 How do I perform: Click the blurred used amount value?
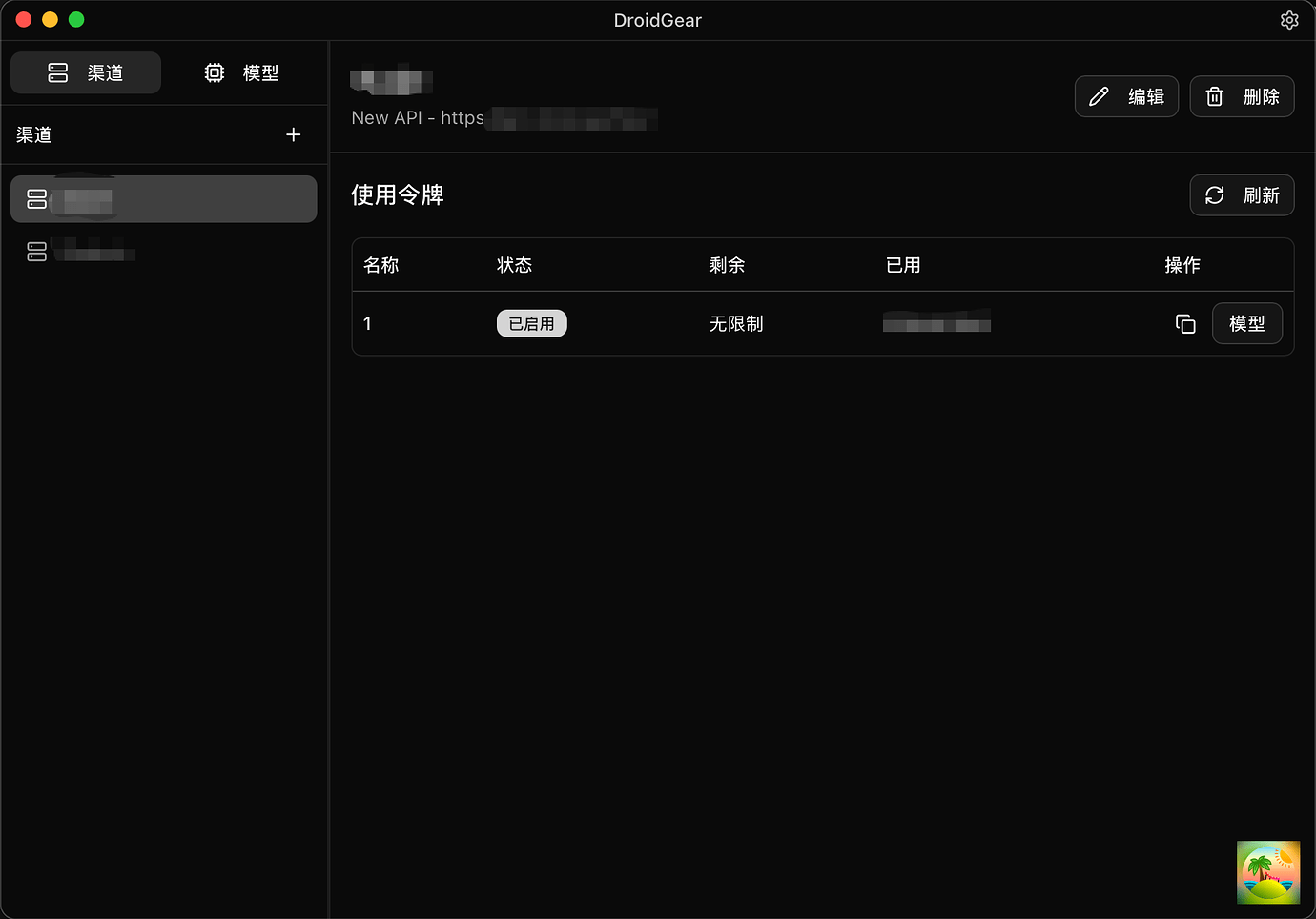tap(936, 321)
